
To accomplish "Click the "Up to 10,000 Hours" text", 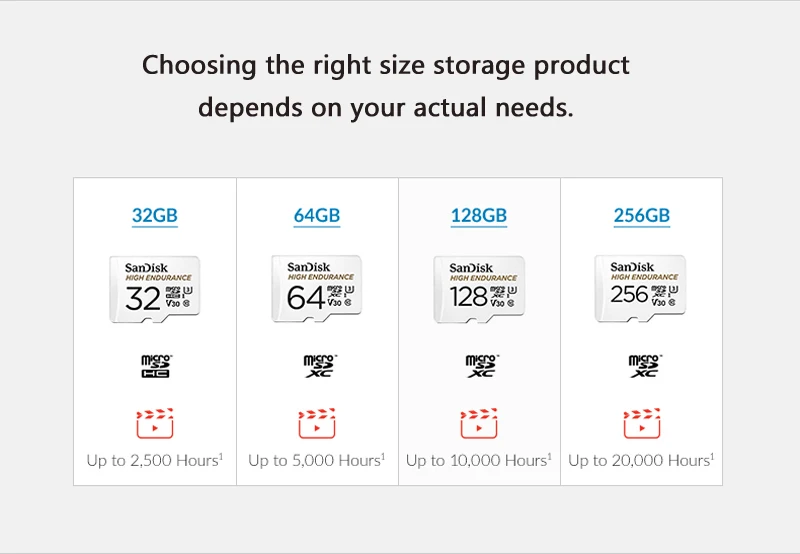I will coord(479,460).
